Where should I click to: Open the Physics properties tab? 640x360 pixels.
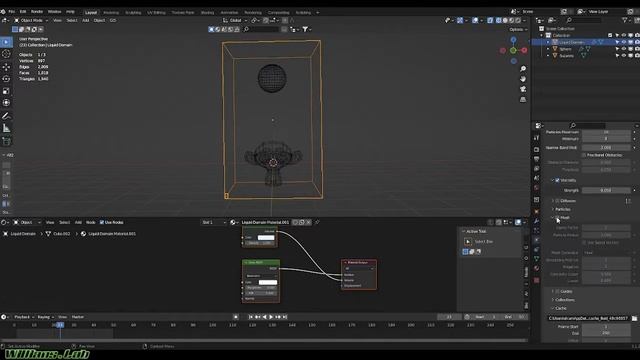coord(536,240)
